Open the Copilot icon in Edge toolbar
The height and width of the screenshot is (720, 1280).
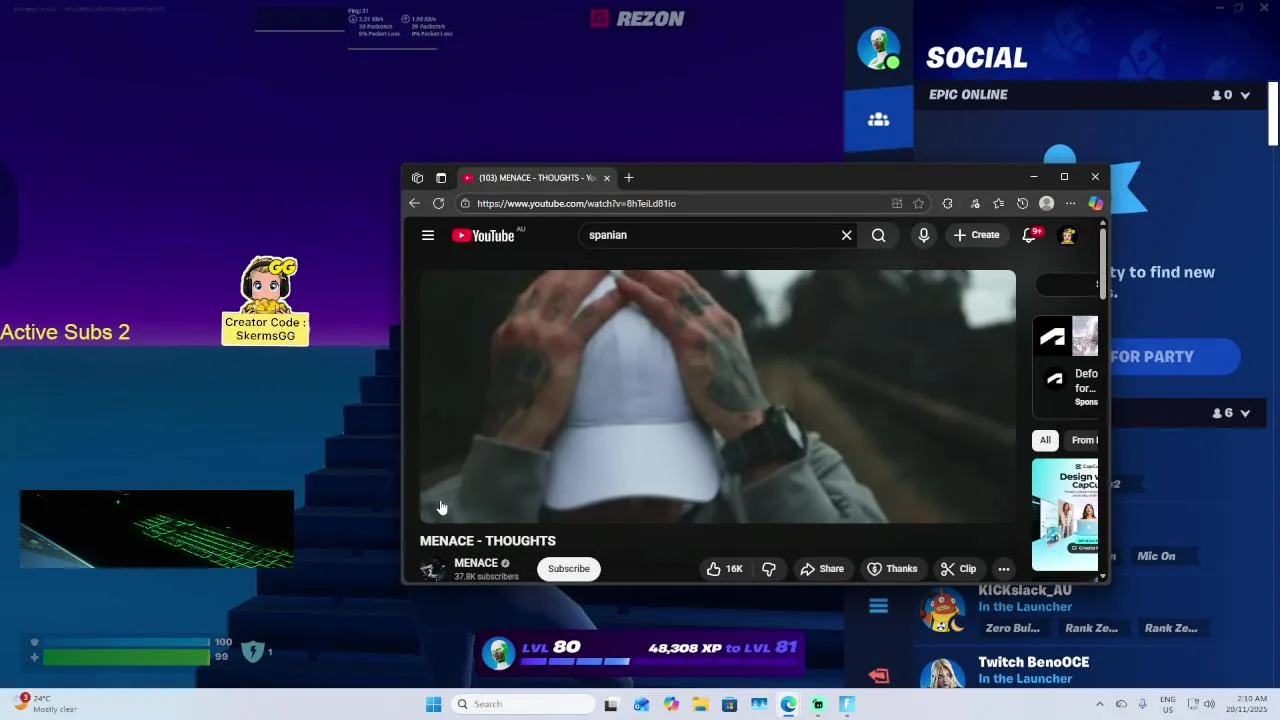tap(1096, 203)
